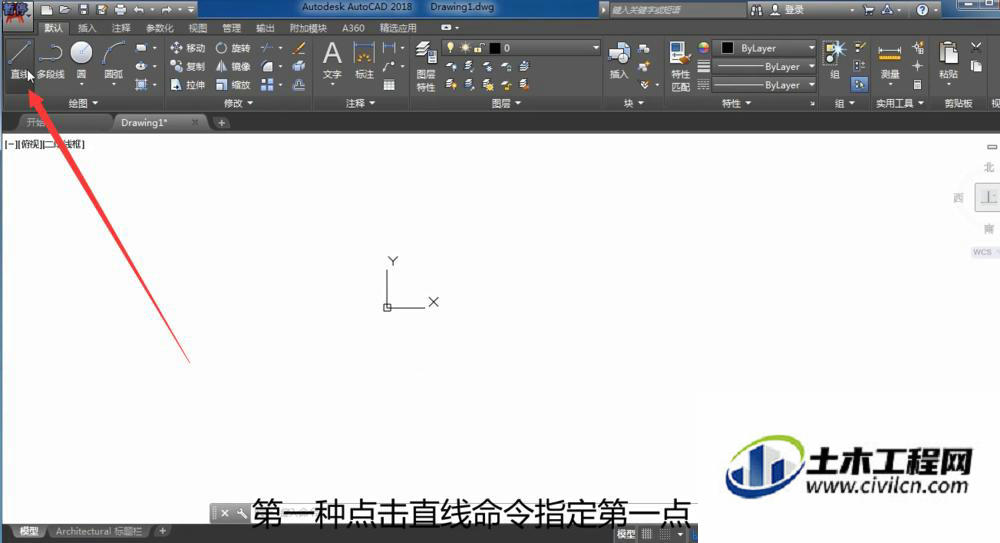Open the Annotate (注释) ribbon tab
Screen dimensions: 1000x543
[121, 28]
